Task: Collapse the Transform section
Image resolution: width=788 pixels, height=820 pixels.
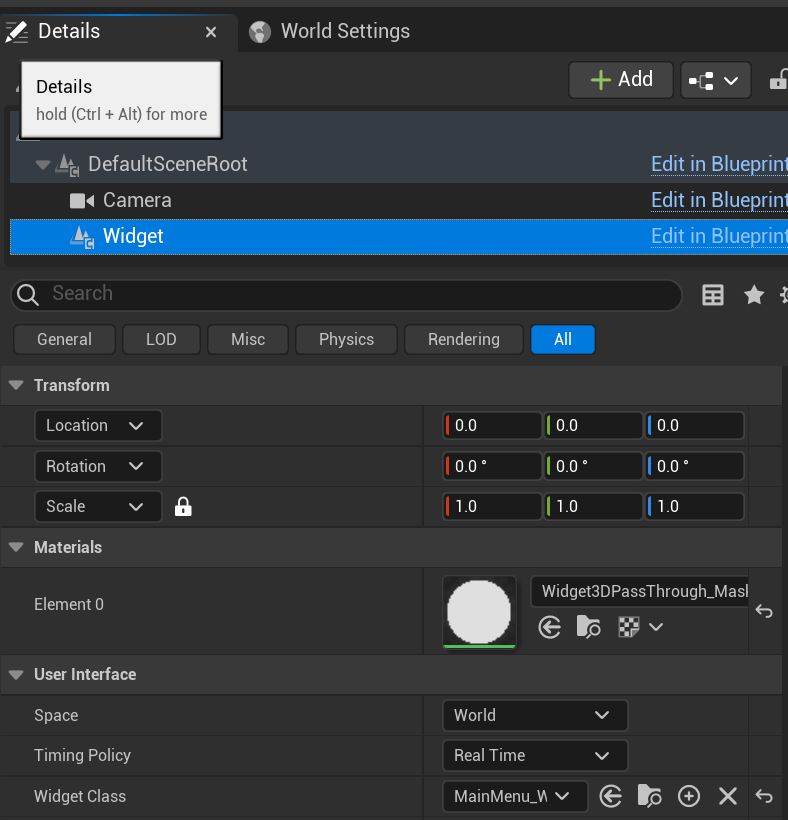Action: coord(16,386)
